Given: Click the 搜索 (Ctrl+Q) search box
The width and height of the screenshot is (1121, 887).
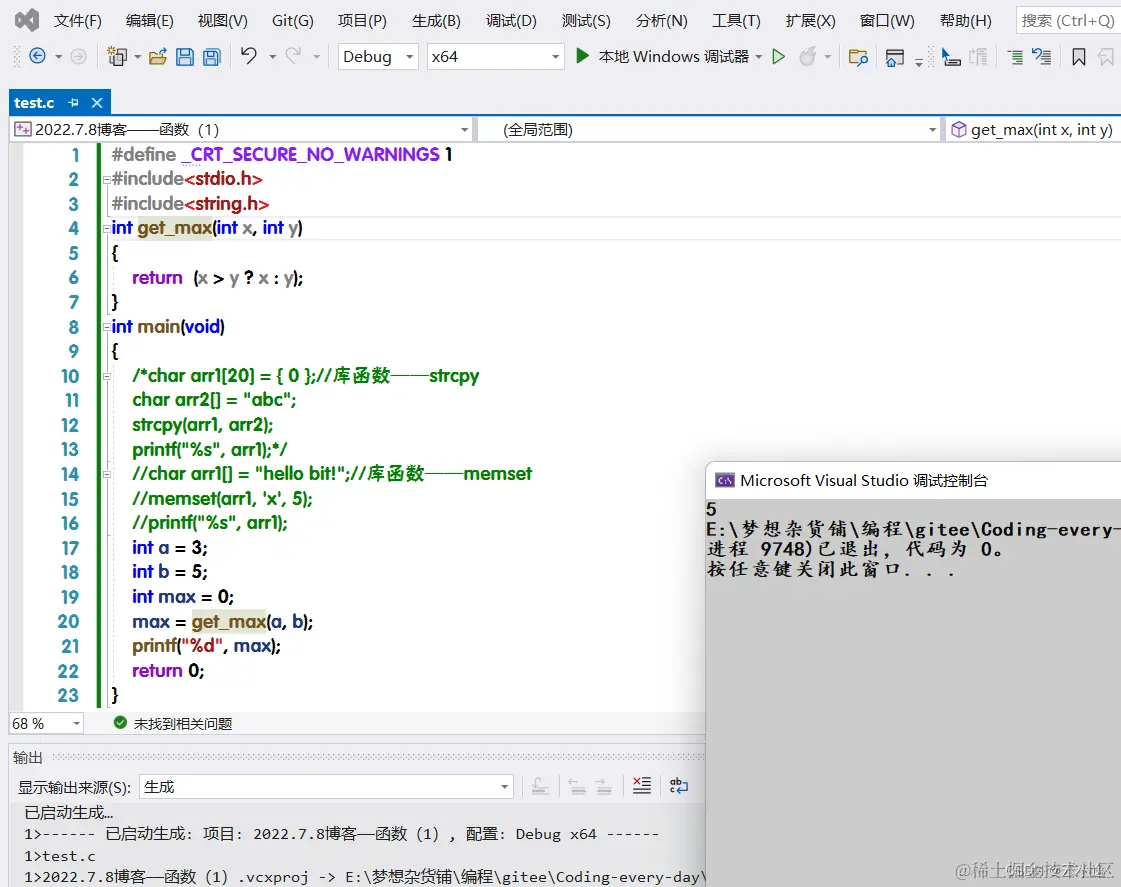Looking at the screenshot, I should coord(1067,21).
